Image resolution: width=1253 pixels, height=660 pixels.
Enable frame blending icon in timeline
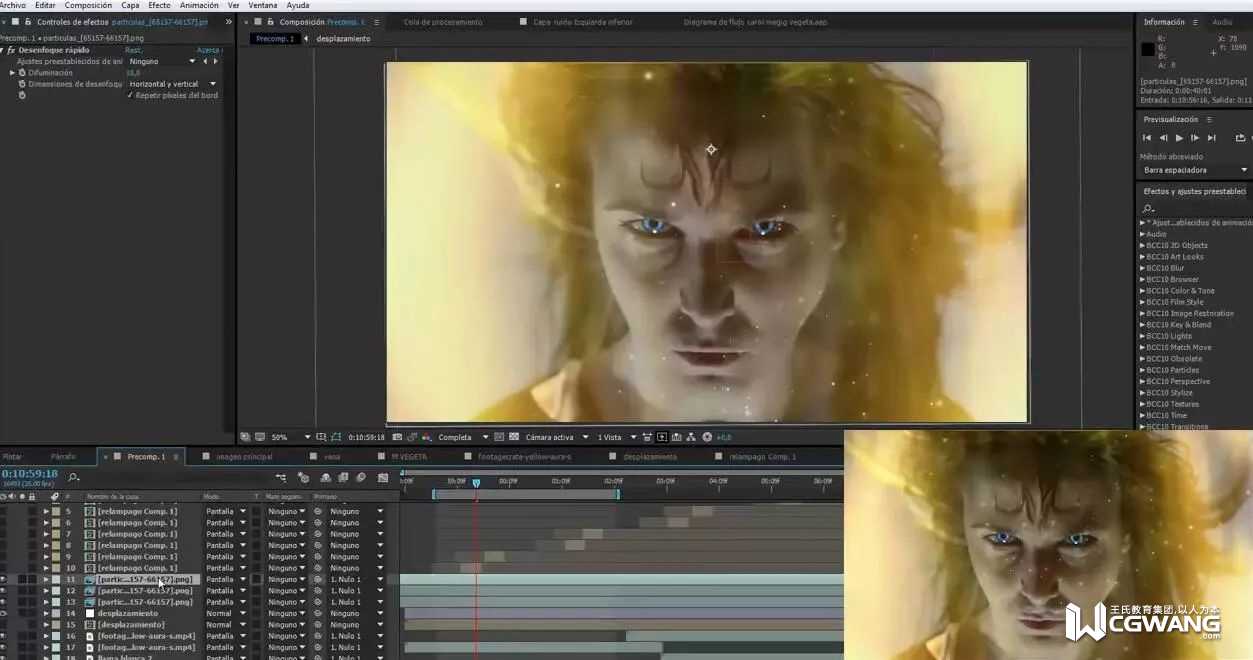(x=343, y=478)
